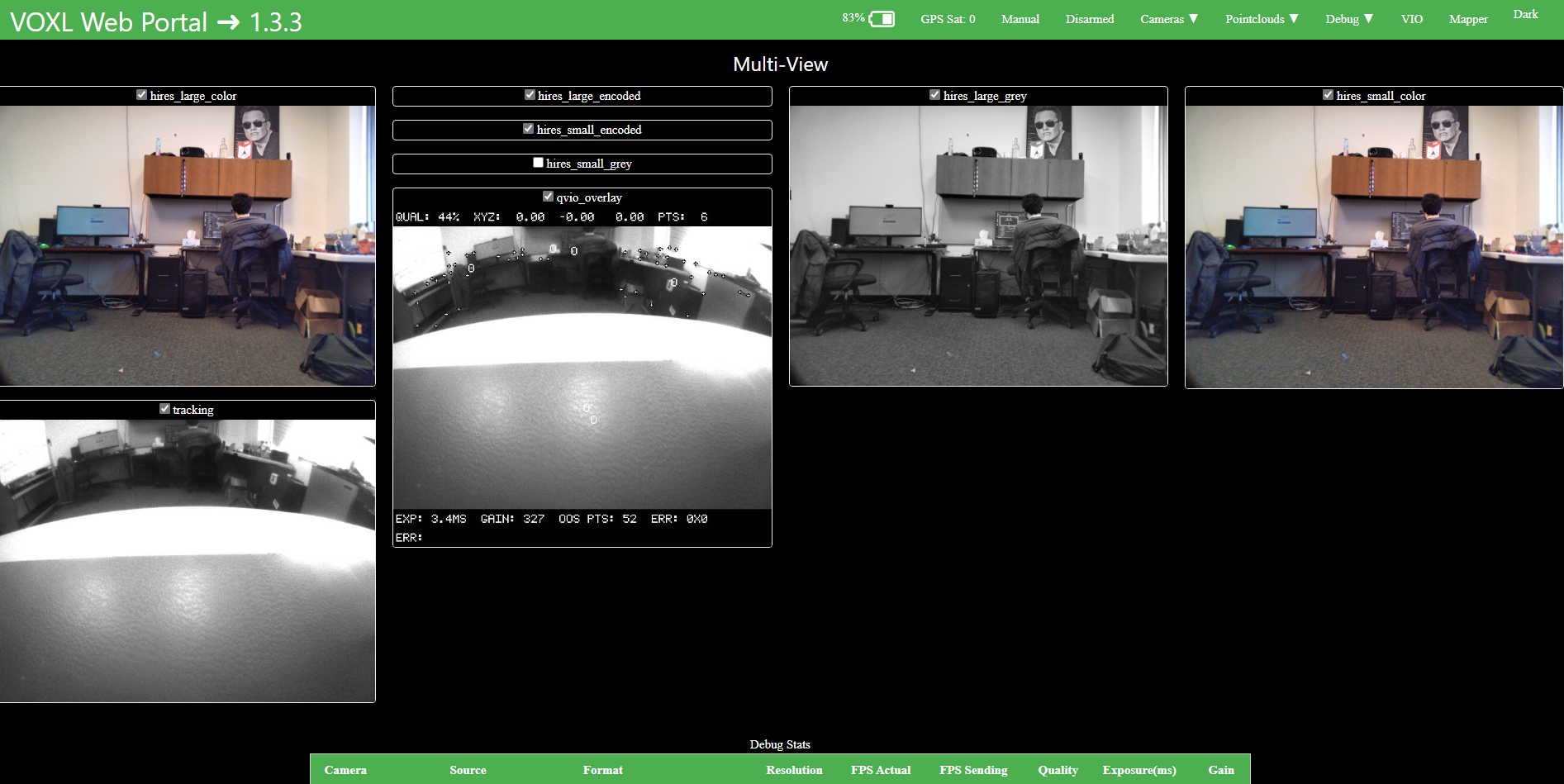The height and width of the screenshot is (784, 1564).
Task: Click the Disarmed status label
Action: (1089, 19)
